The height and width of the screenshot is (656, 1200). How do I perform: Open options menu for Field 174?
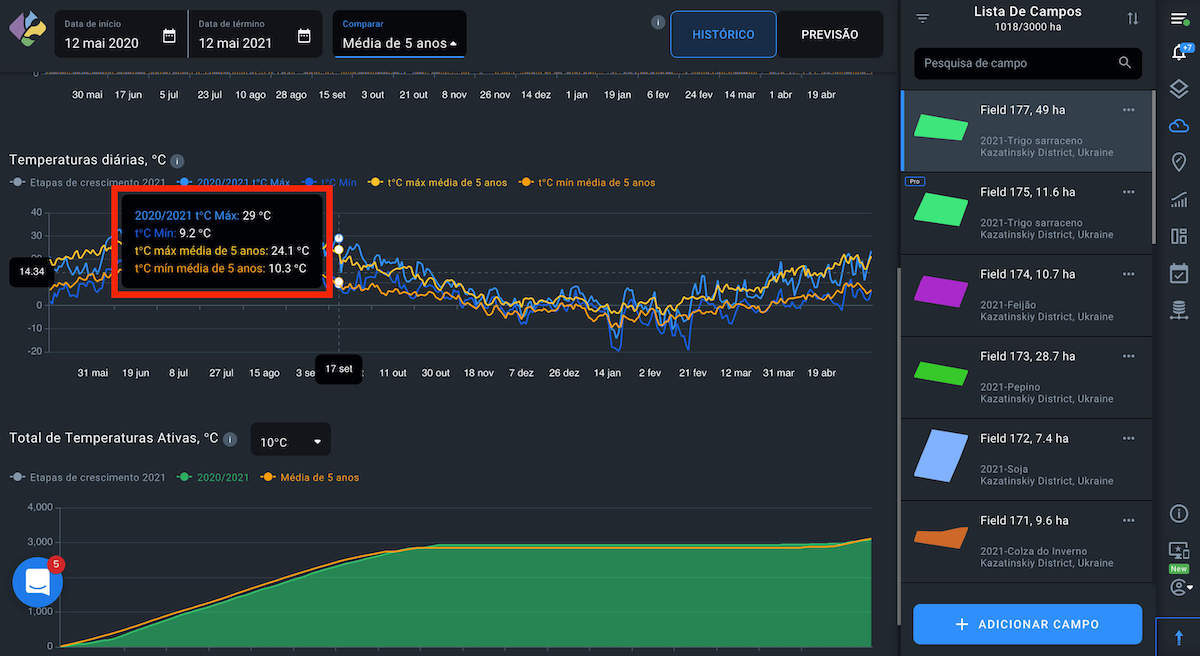(1129, 274)
